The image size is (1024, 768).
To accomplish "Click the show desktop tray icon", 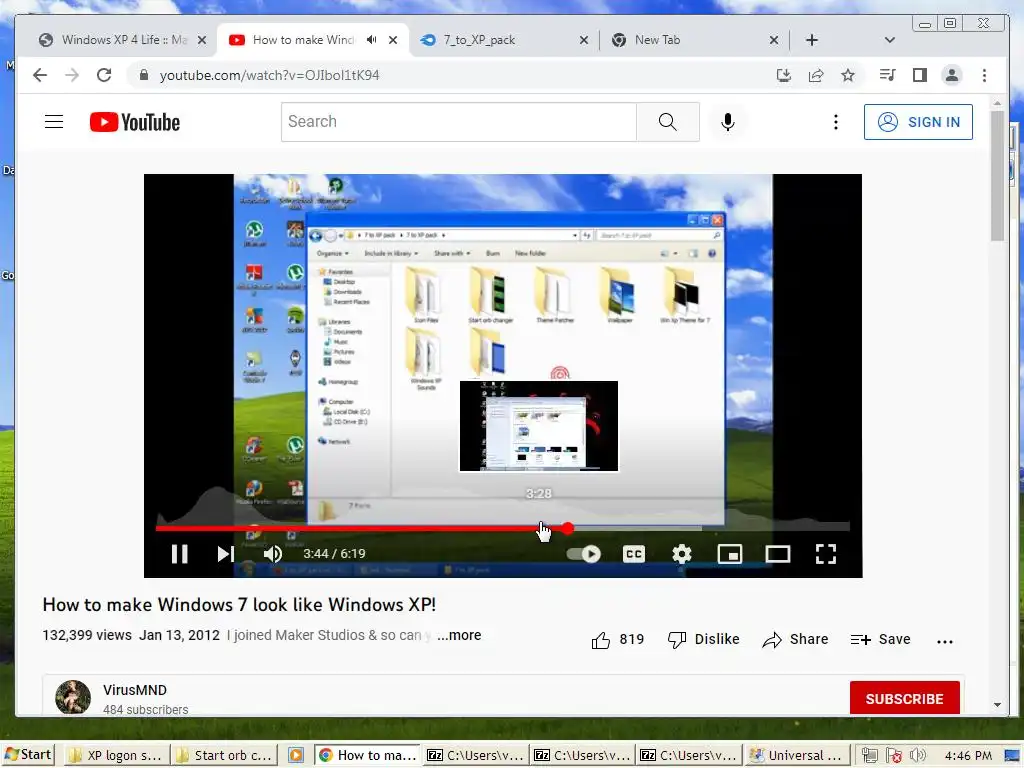I will click(1012, 756).
